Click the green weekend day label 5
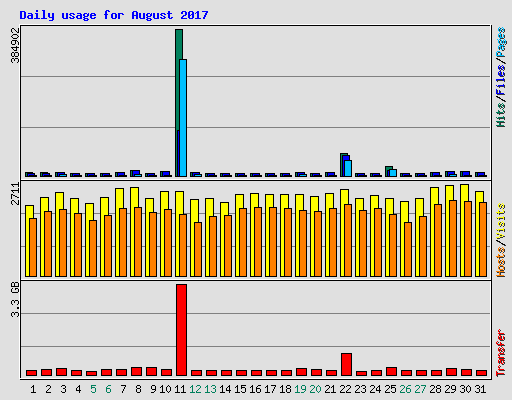This screenshot has width=512, height=400. (x=93, y=389)
